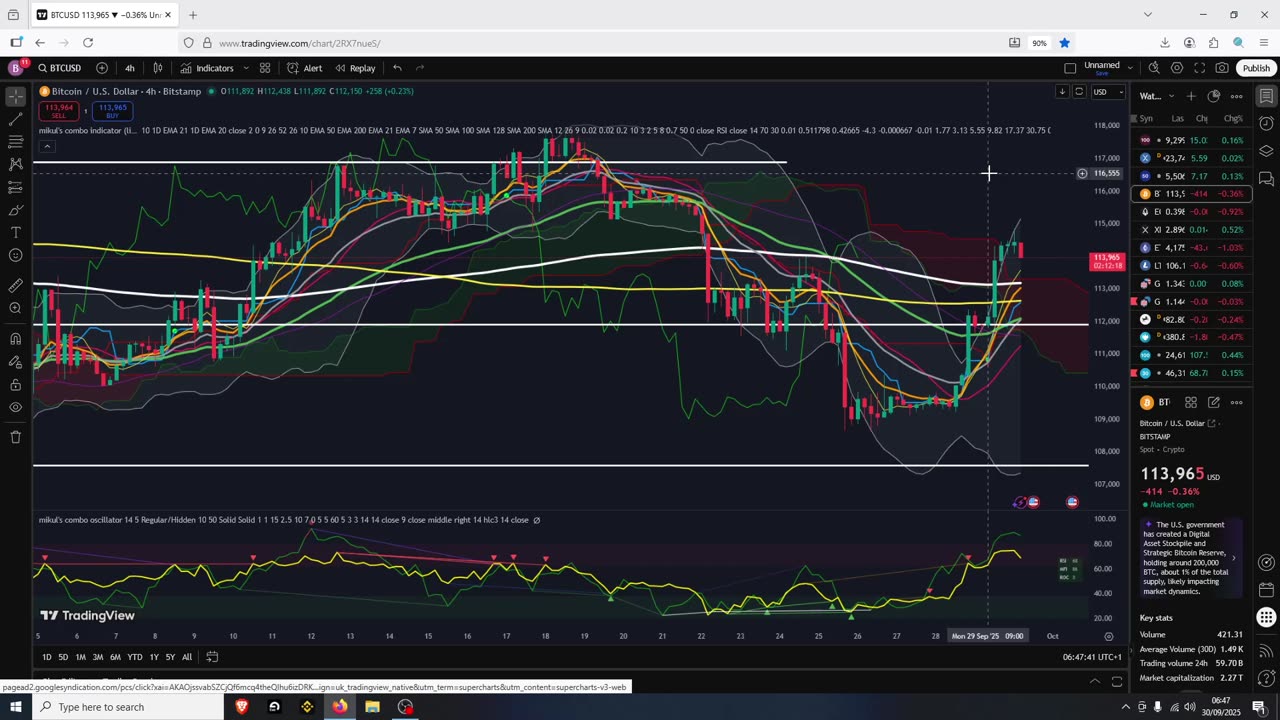1280x720 pixels.
Task: Select the 1D date range
Action: coord(47,657)
